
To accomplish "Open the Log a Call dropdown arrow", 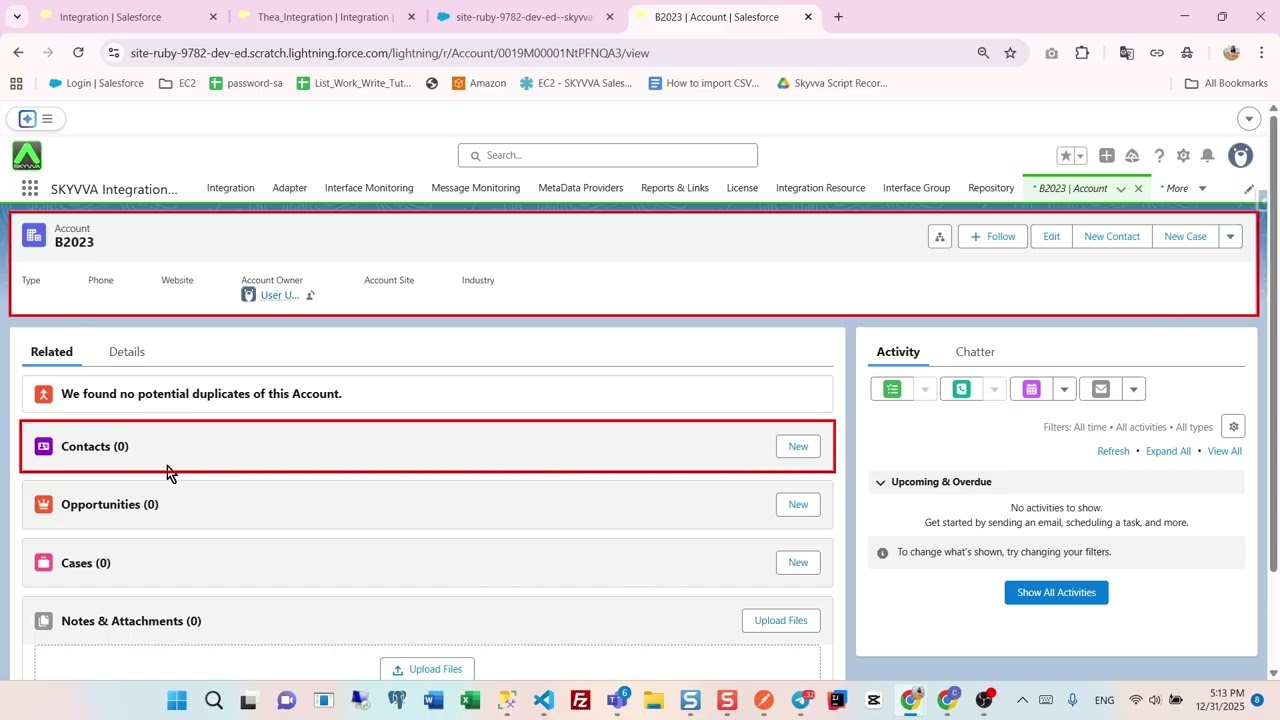I will point(994,389).
